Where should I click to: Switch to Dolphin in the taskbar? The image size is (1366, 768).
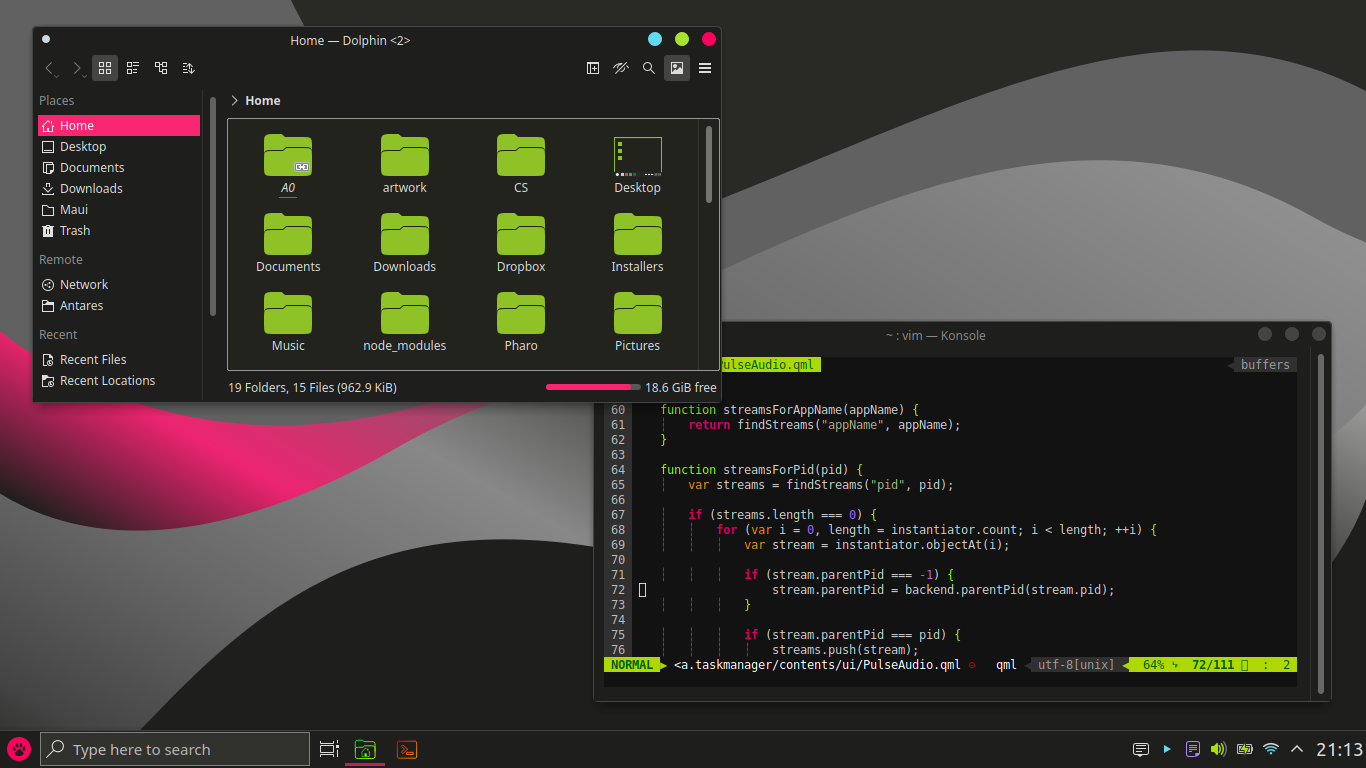pos(366,749)
